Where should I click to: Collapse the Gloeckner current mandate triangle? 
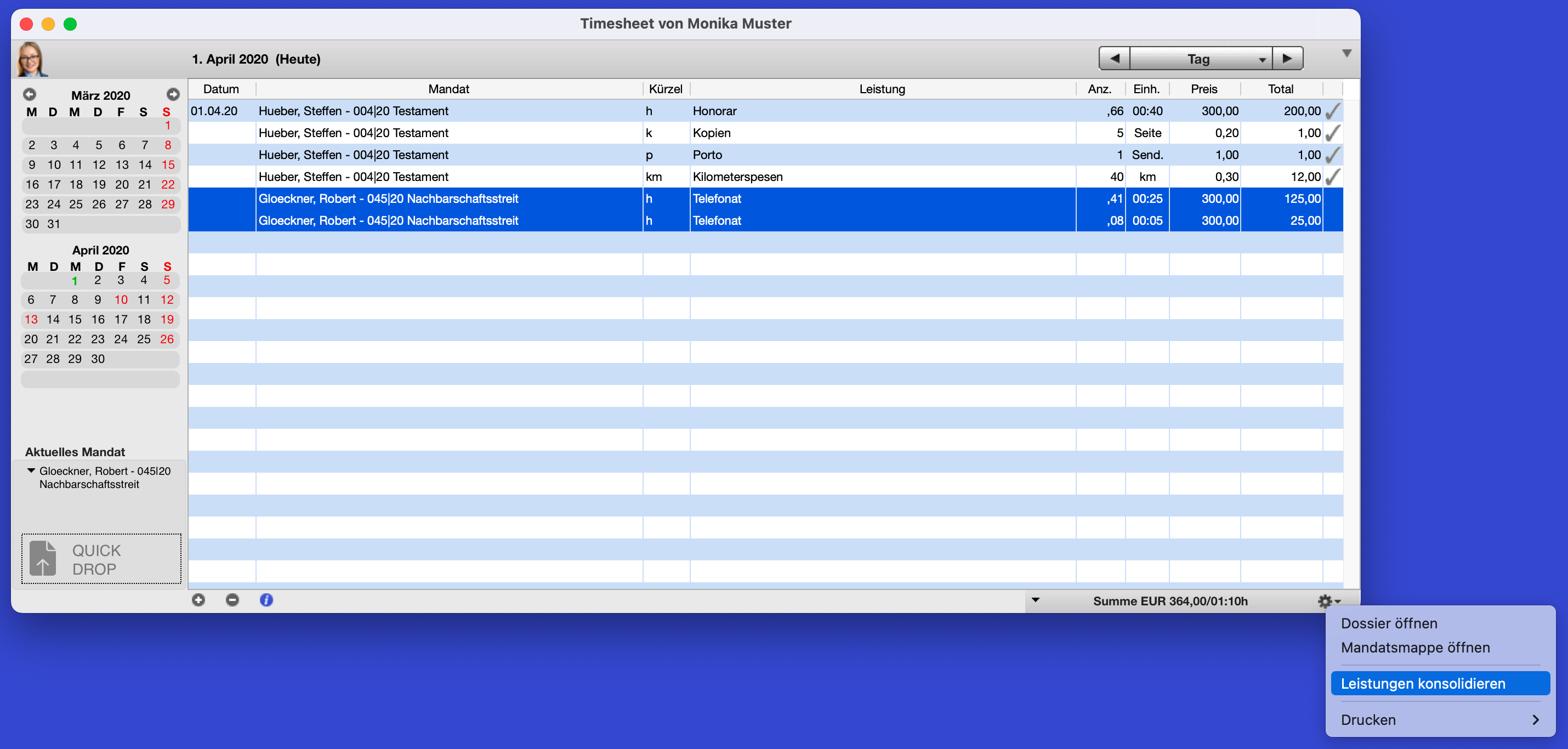pos(31,470)
